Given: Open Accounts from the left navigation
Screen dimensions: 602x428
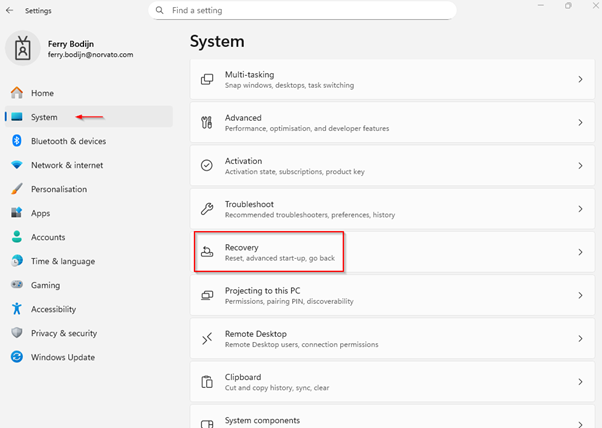Looking at the screenshot, I should coord(48,237).
